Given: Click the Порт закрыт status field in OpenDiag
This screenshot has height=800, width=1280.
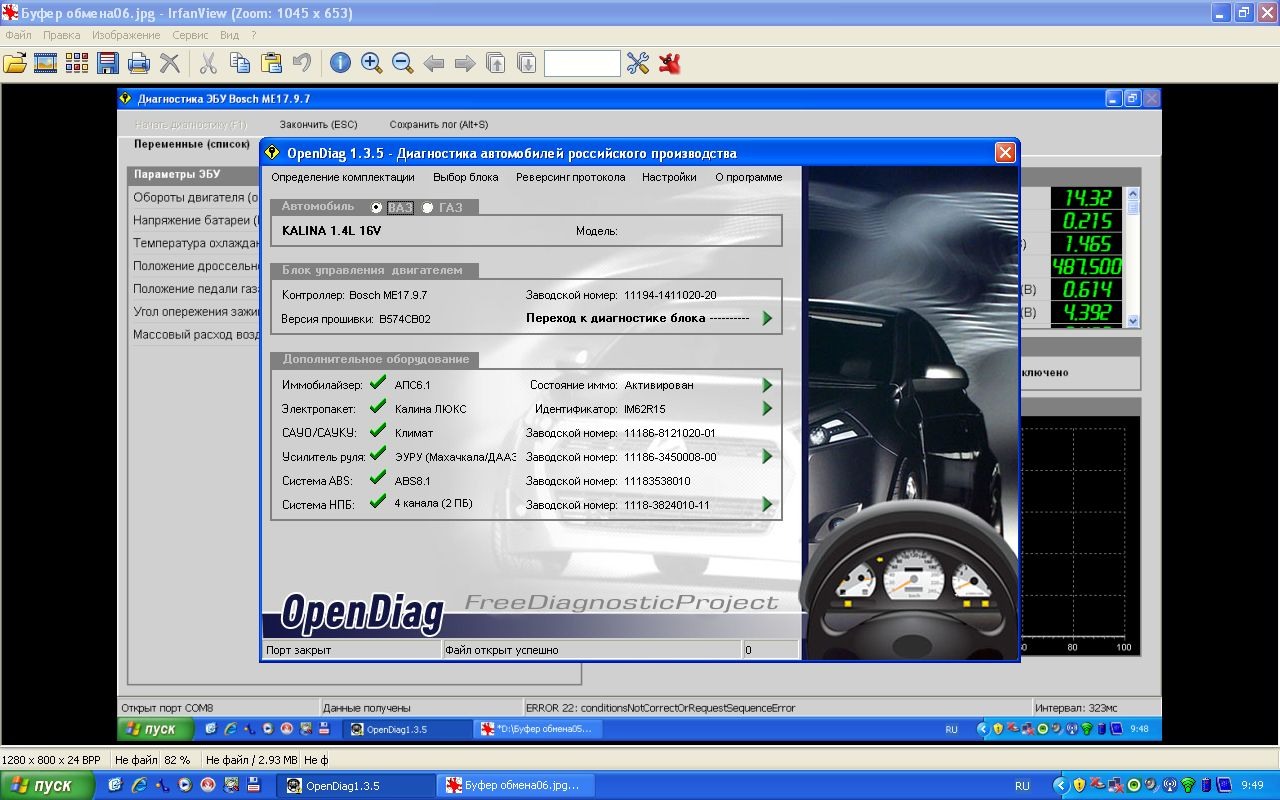Looking at the screenshot, I should point(351,650).
